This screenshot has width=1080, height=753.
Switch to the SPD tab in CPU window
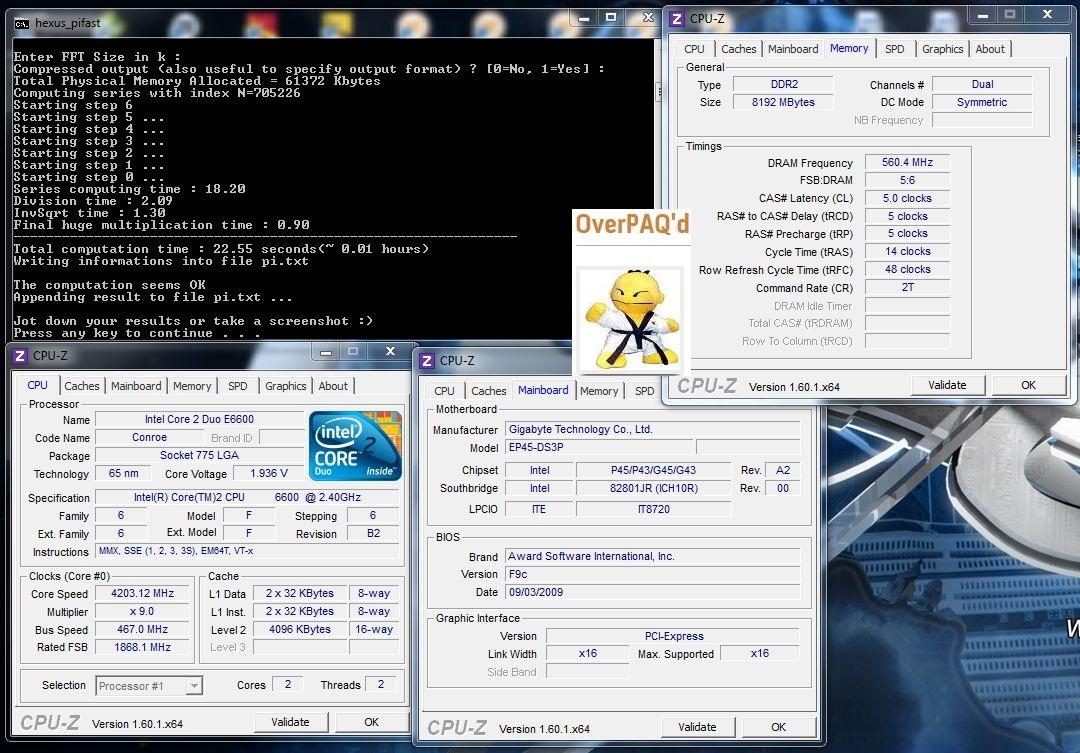(x=238, y=386)
